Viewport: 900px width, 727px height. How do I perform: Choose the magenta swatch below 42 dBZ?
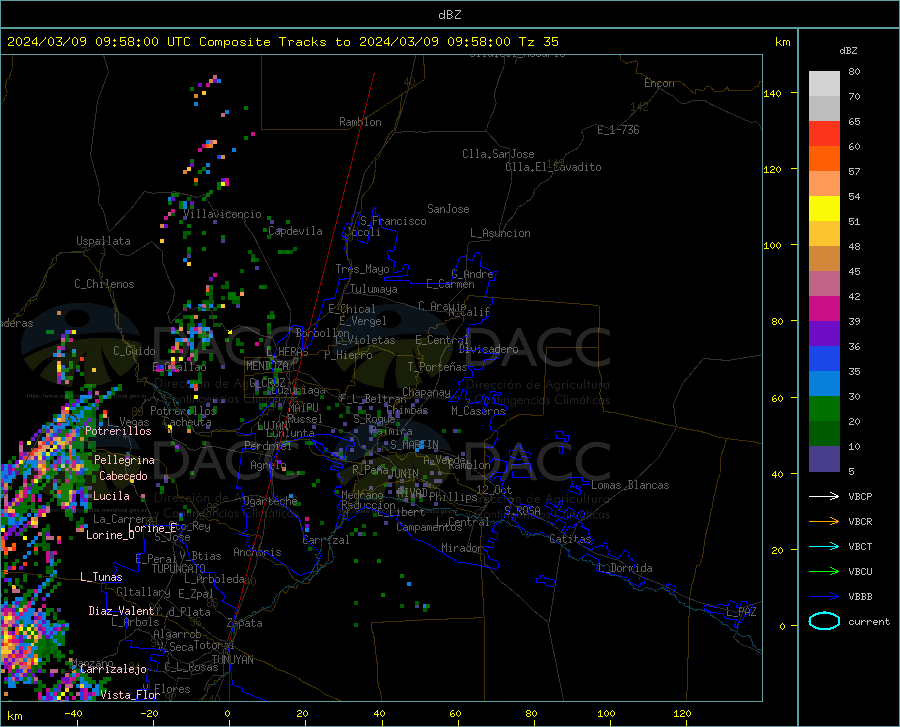point(824,309)
